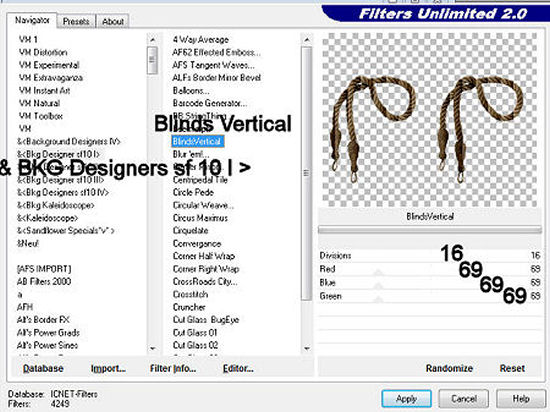Choose AF62 Effected Emboss... filter
Screen dimensions: 550x412
coord(216,52)
